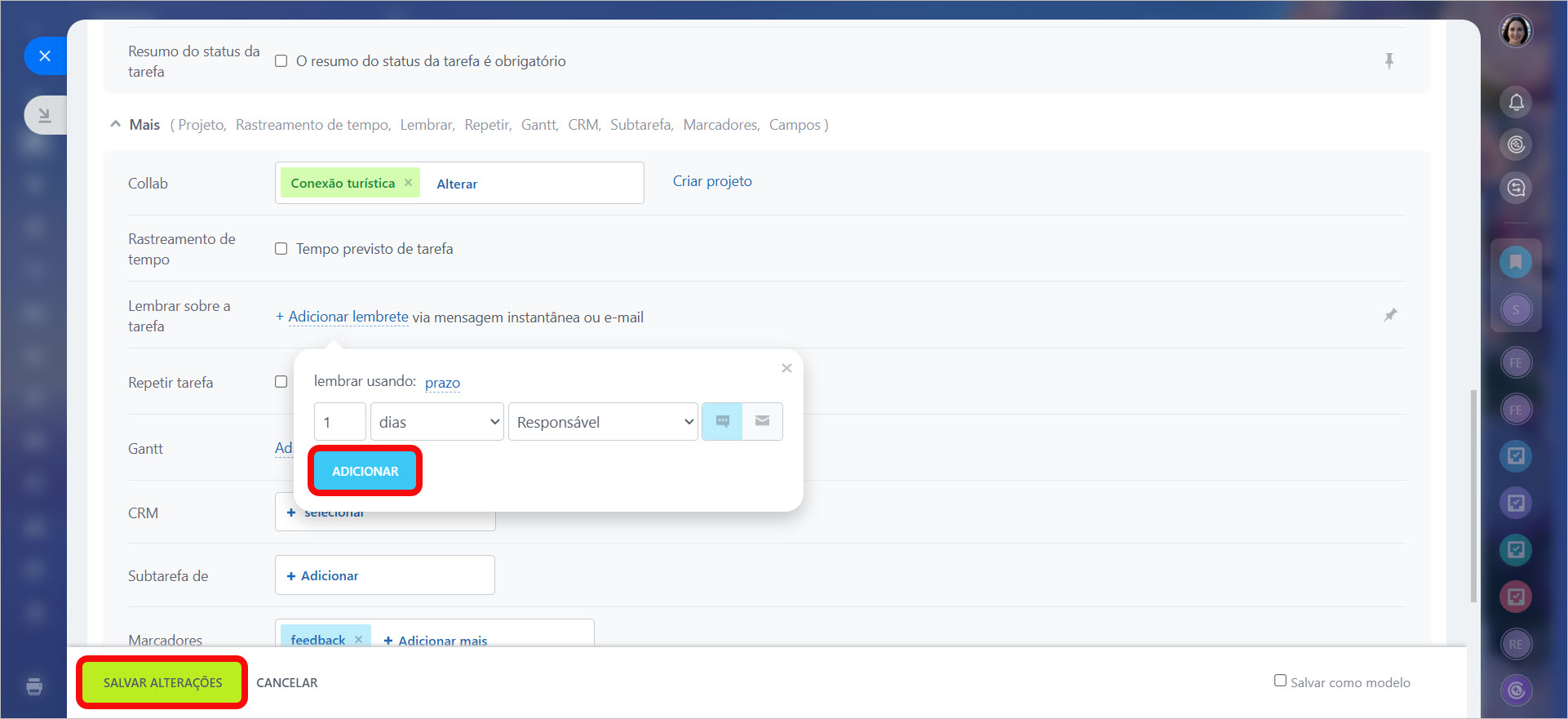Image resolution: width=1568 pixels, height=719 pixels.
Task: Click the vertical scrollbar of the form
Action: coord(1473,496)
